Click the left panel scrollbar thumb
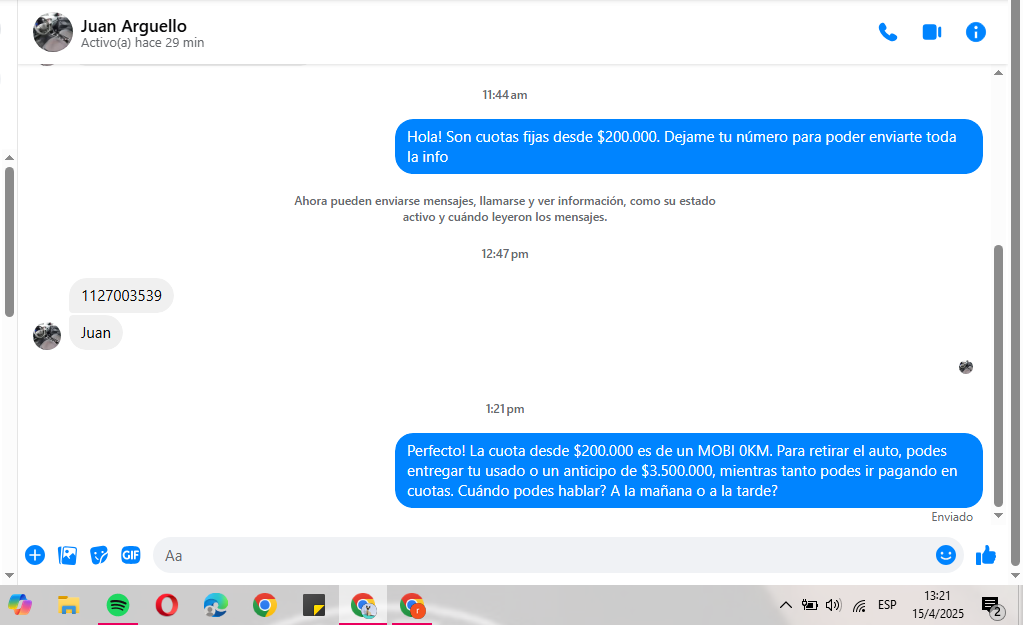 pyautogui.click(x=9, y=241)
